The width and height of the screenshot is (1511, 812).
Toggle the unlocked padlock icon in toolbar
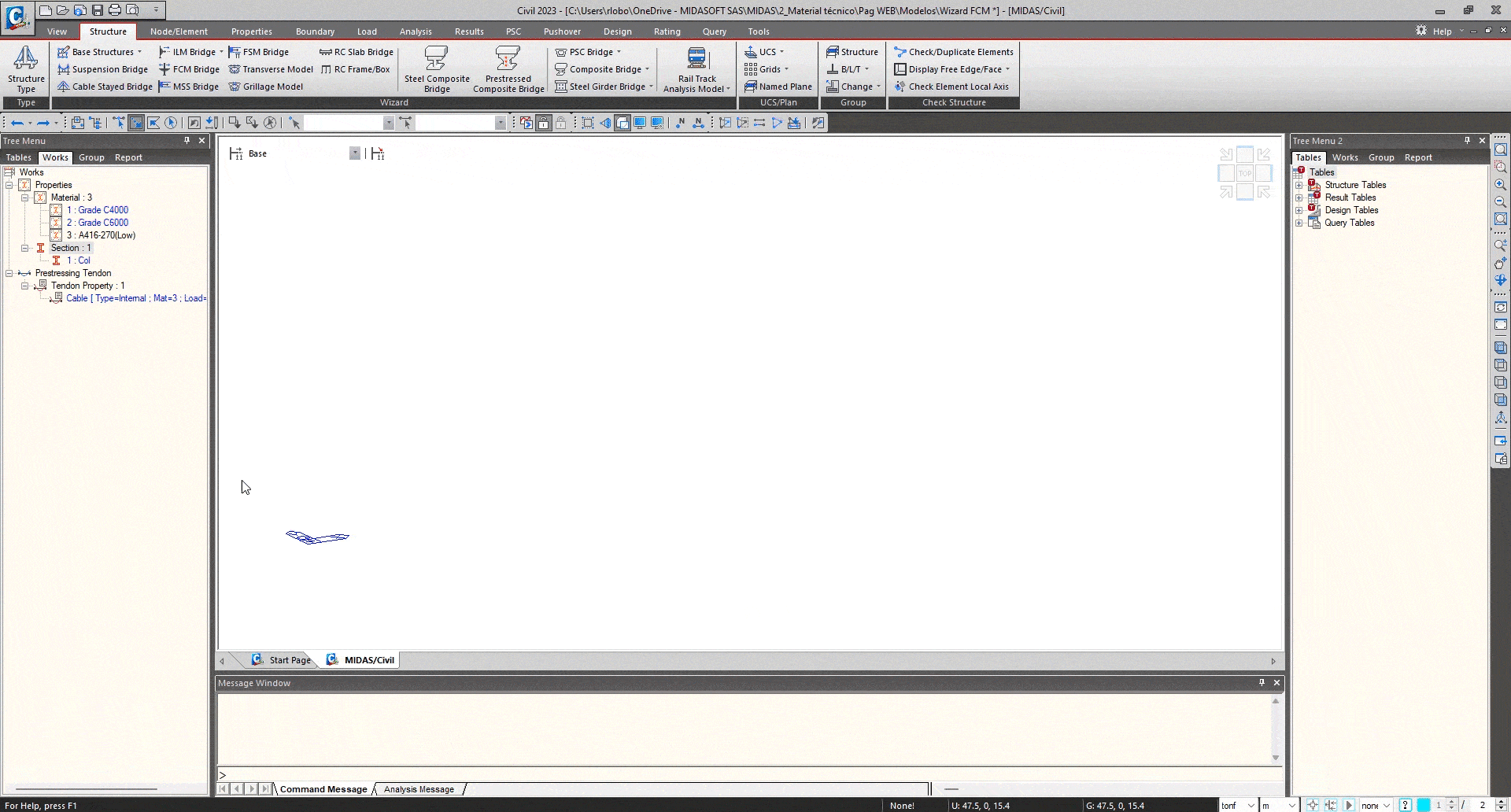click(544, 123)
